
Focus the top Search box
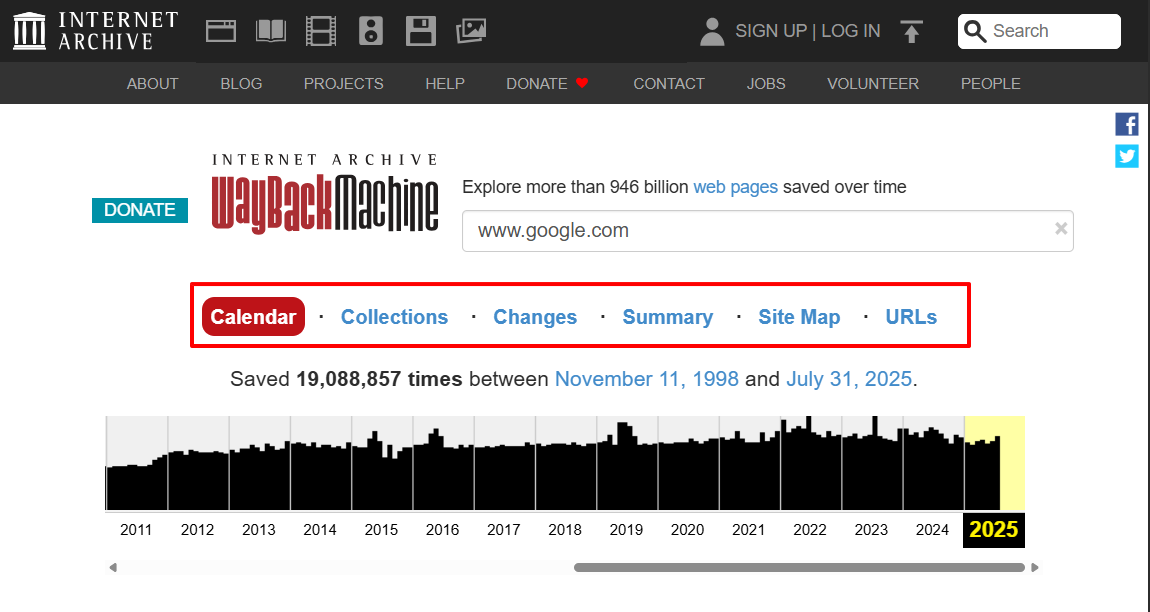[1039, 32]
